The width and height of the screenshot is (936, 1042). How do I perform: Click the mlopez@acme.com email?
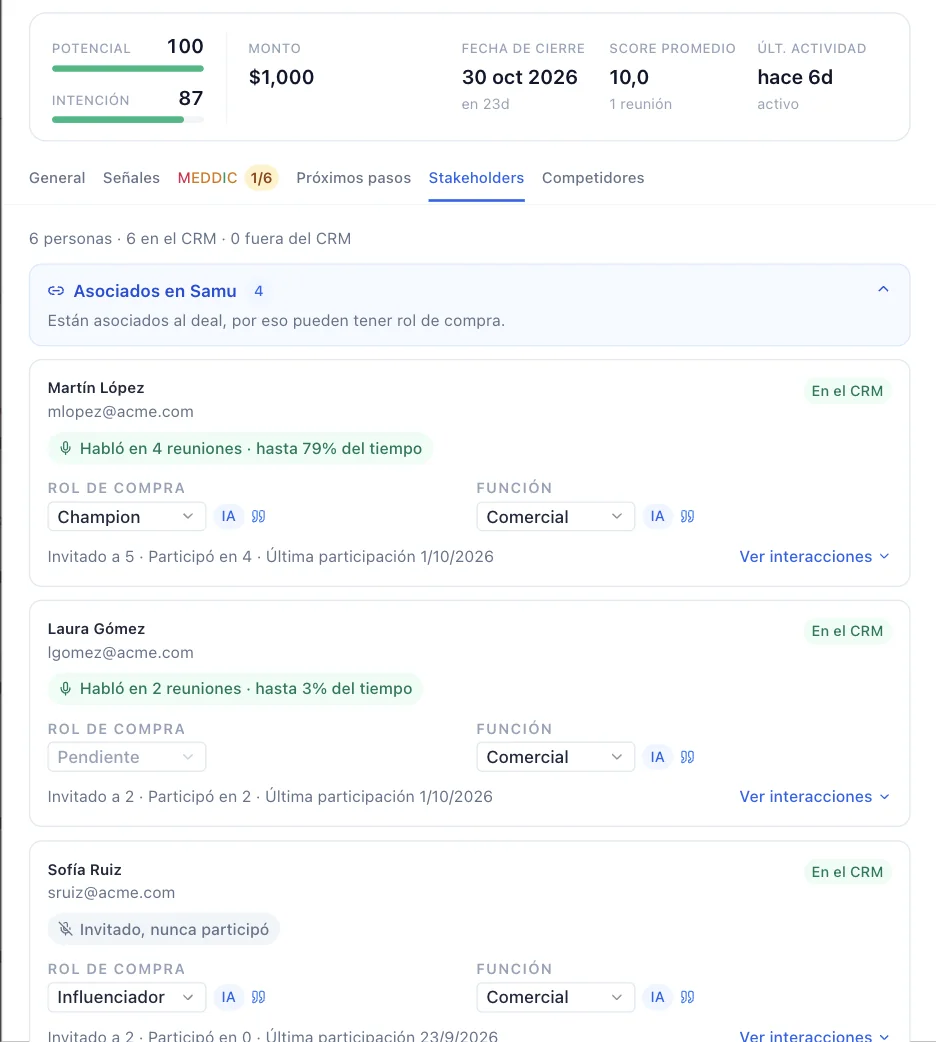[120, 412]
